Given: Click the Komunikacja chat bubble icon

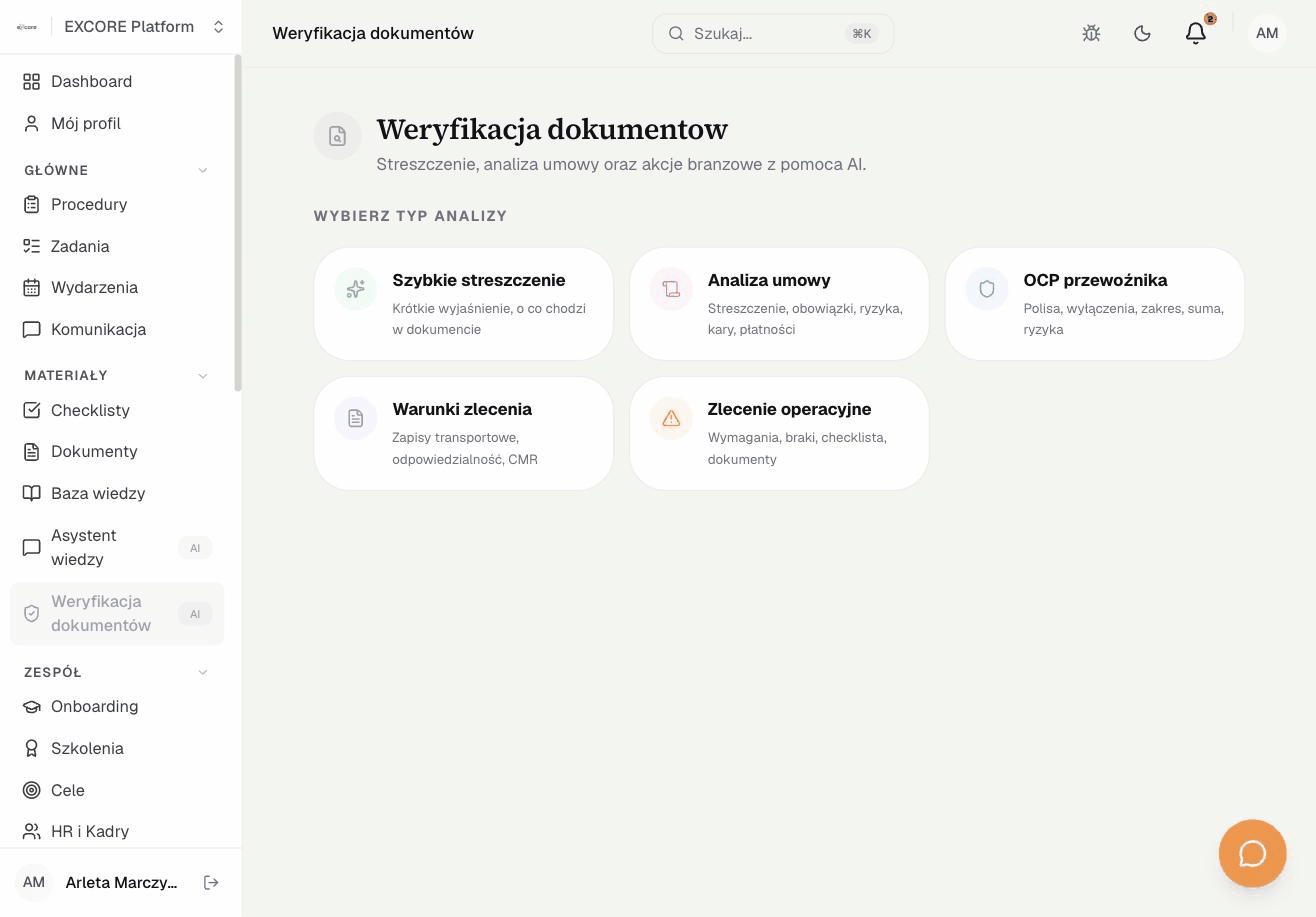Looking at the screenshot, I should click(32, 330).
